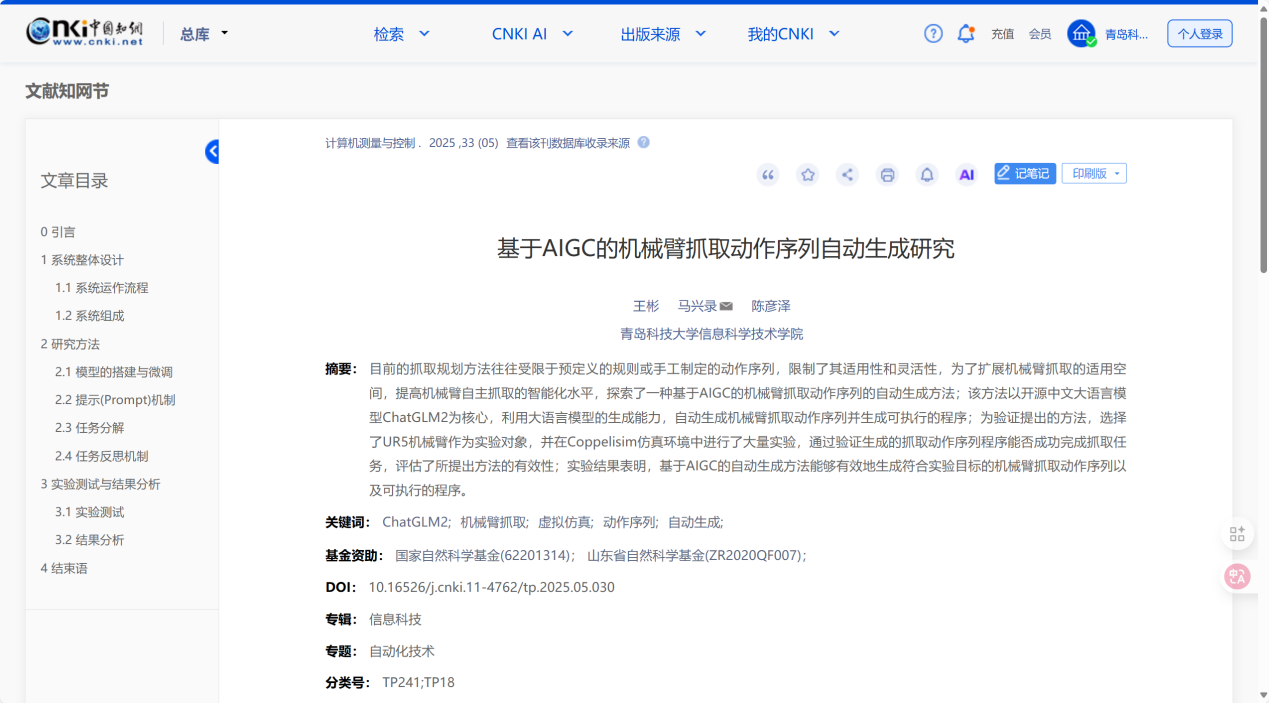Open notifications bell in header

[966, 34]
